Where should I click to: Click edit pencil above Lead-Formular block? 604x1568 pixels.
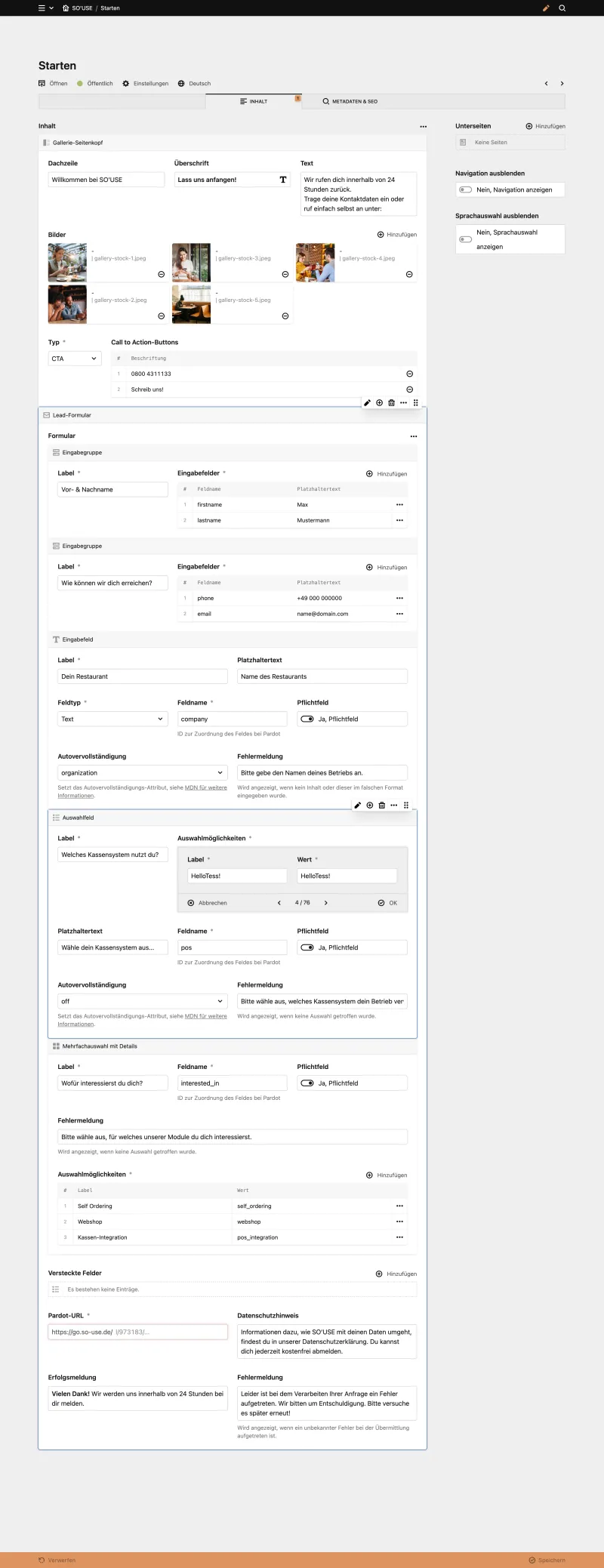click(x=367, y=403)
